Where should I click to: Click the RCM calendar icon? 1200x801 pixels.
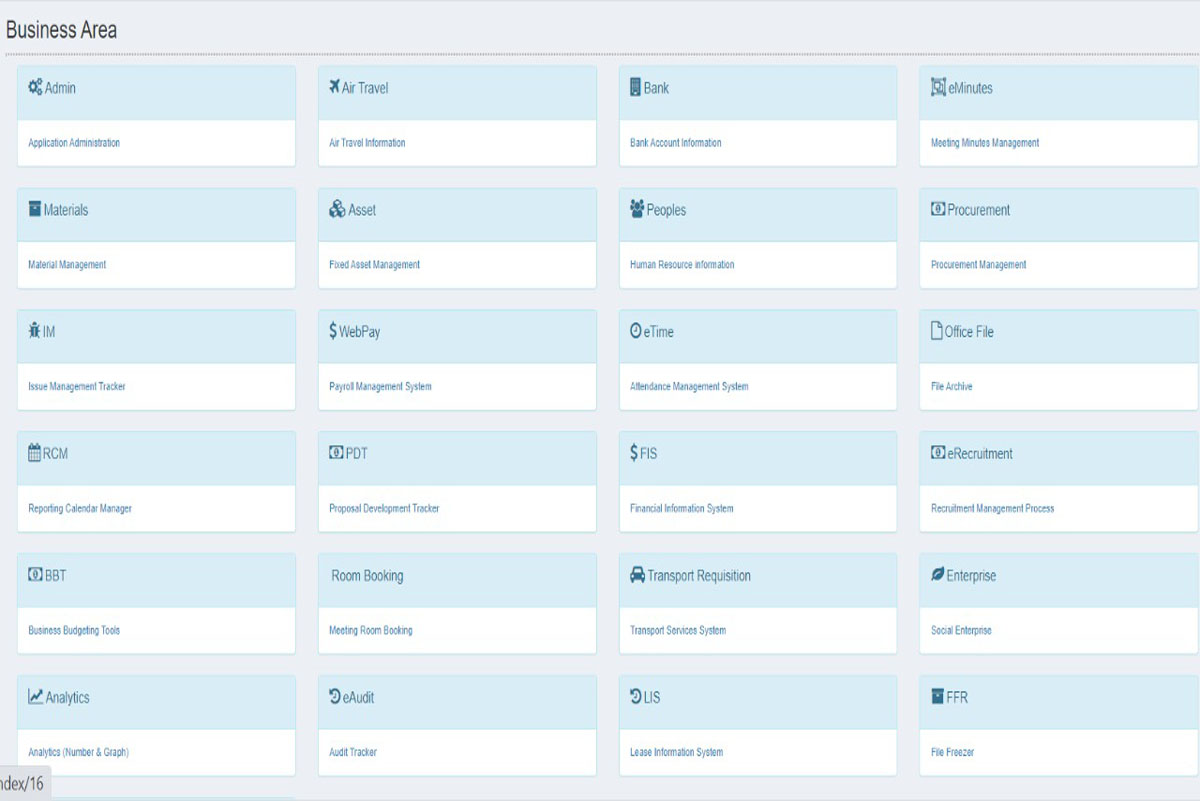(x=35, y=453)
